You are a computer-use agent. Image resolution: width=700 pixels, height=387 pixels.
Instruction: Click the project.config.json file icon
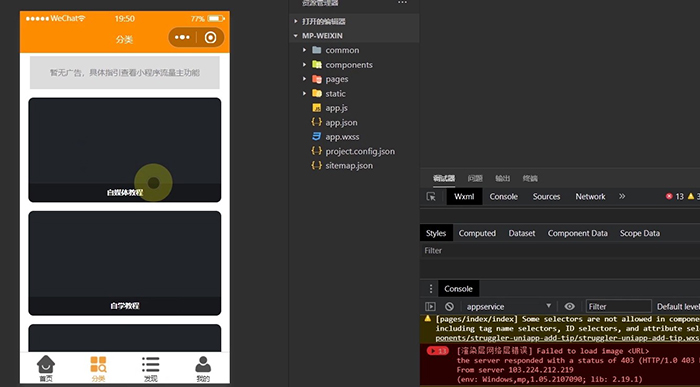(x=317, y=151)
